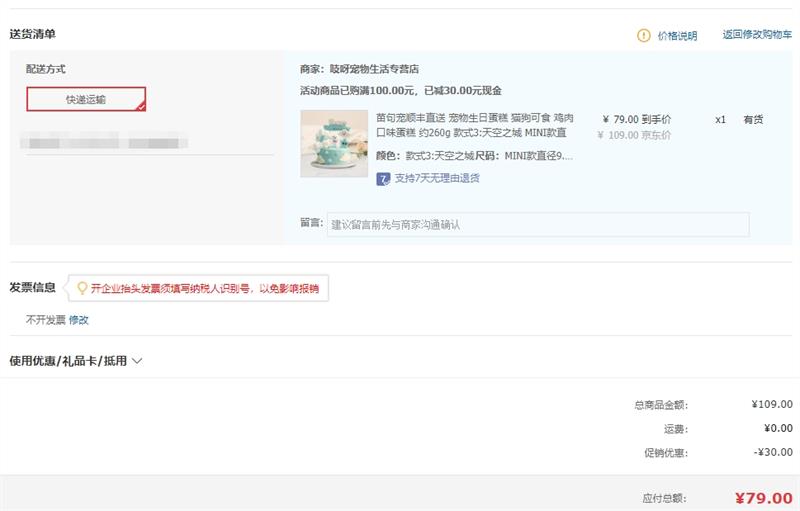The height and width of the screenshot is (511, 800).
Task: Click the 颜色 款式3:天空之城 spec line
Action: (474, 156)
